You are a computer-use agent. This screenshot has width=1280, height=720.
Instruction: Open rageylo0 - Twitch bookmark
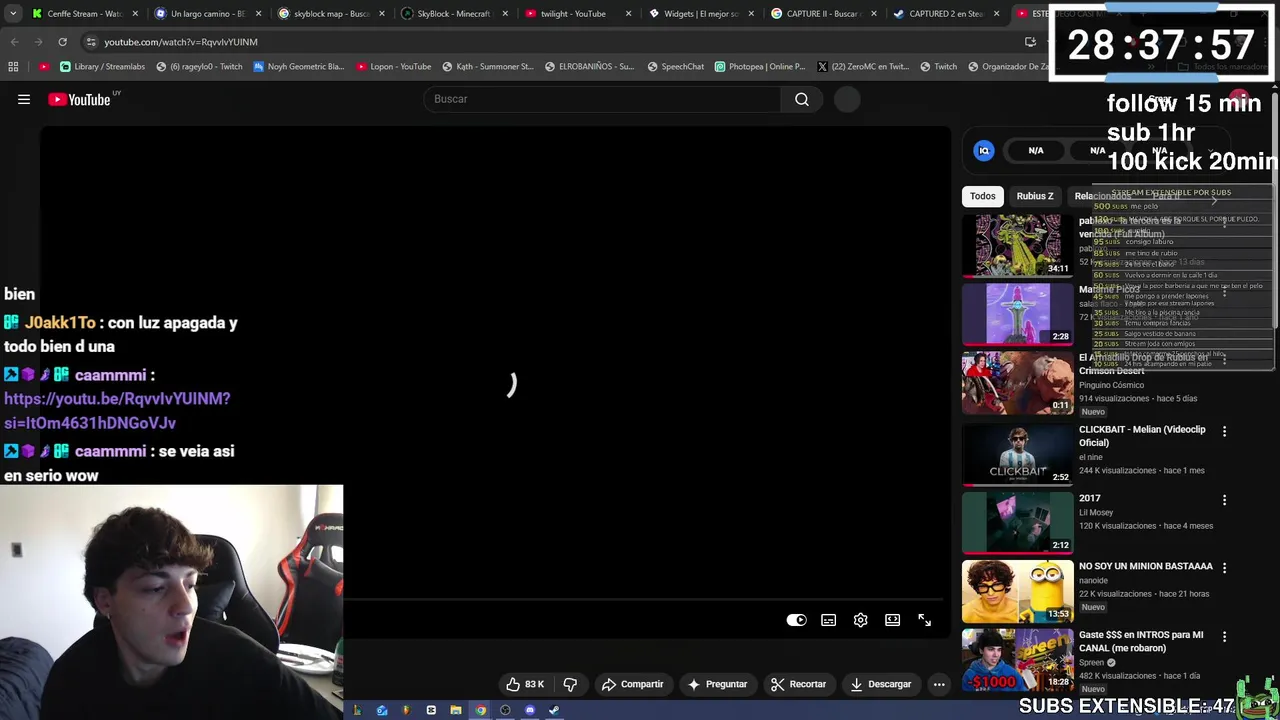(198, 67)
